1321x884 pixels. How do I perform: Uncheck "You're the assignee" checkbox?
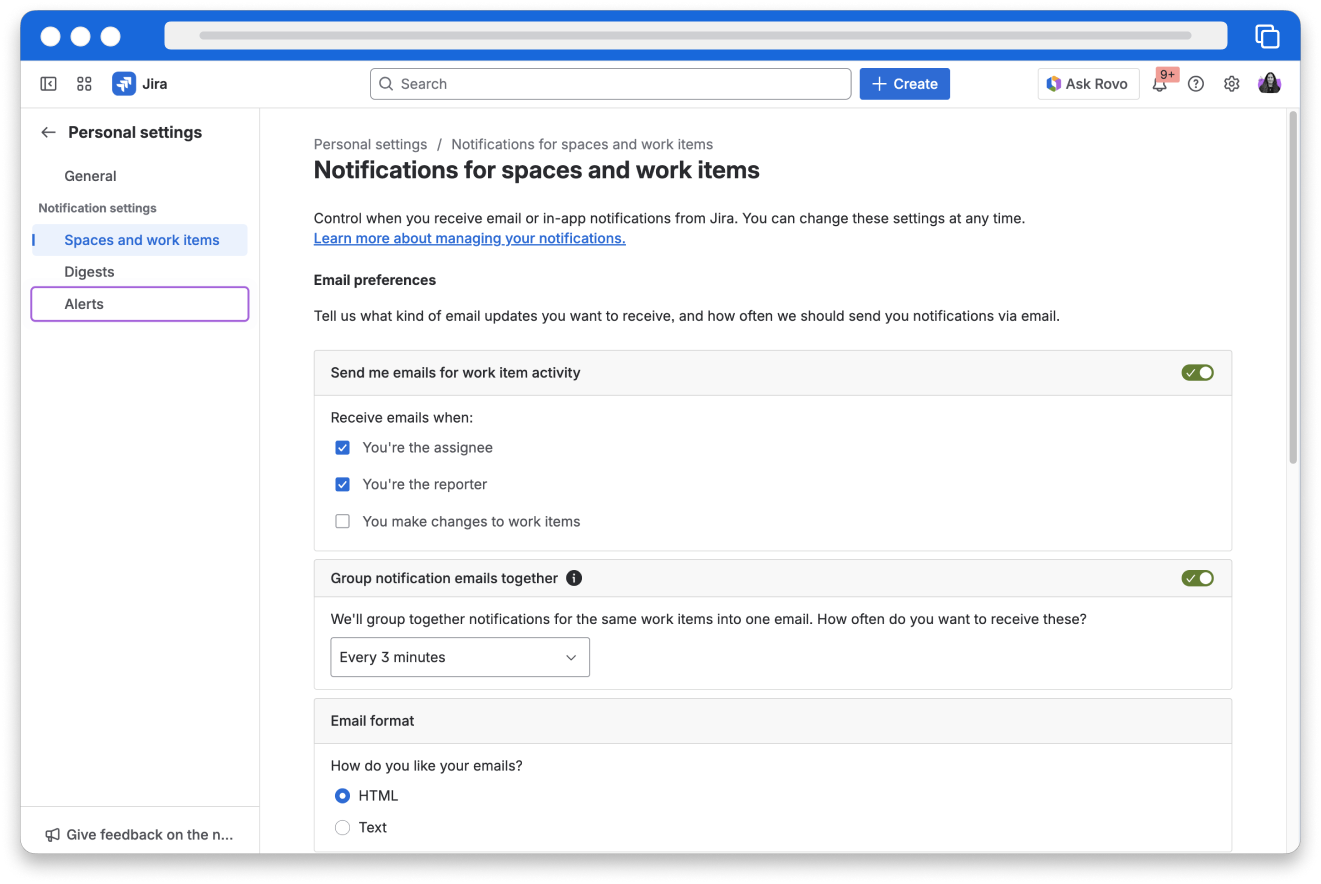coord(343,448)
